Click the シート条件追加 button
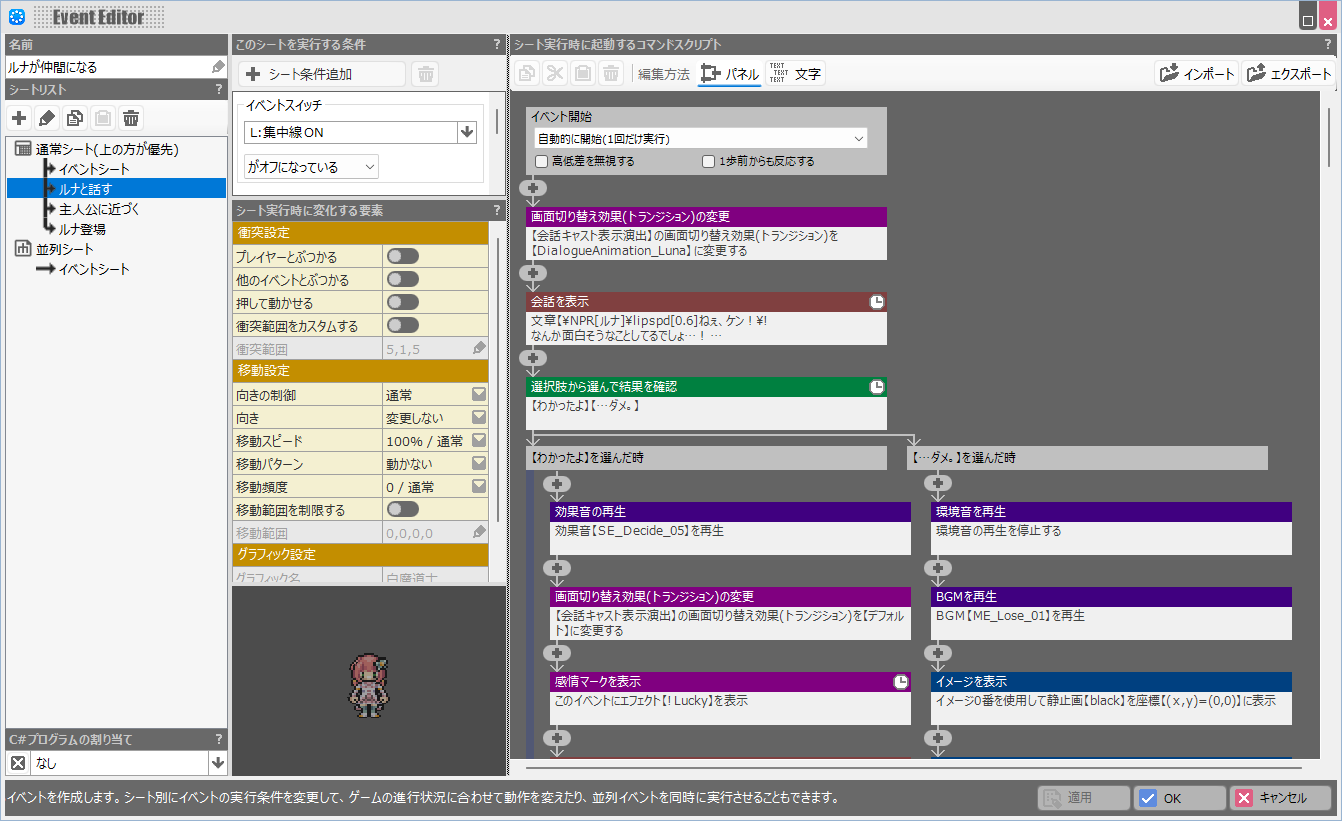Screen dimensions: 1342x821 coord(322,74)
